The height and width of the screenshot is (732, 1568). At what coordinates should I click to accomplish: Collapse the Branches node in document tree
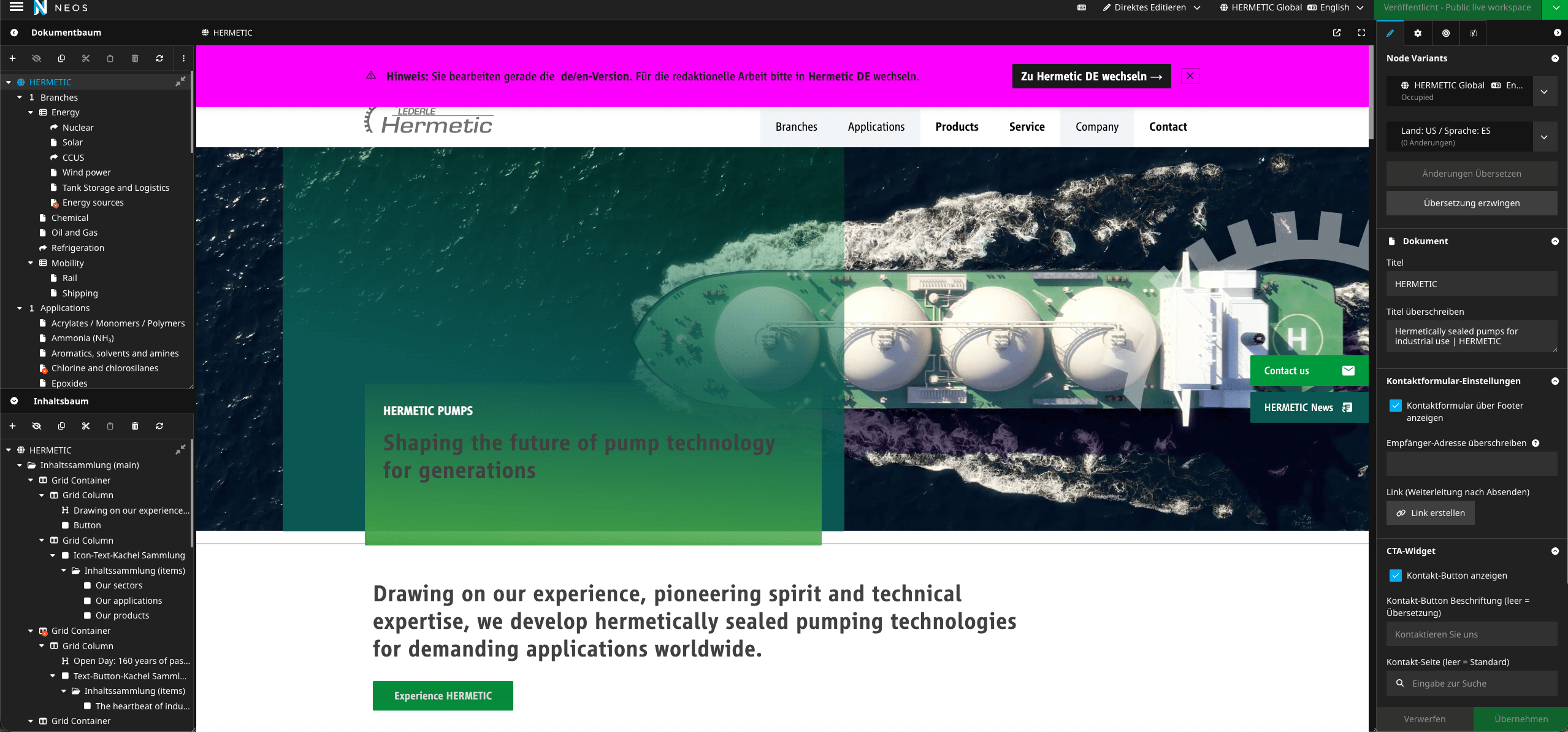coord(20,97)
